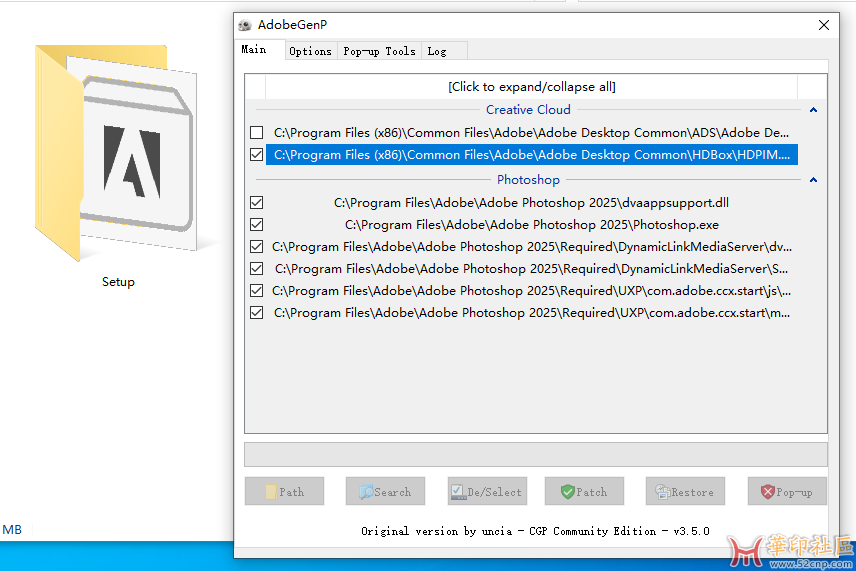Uncheck the HDBox HDPIM entry

257,155
